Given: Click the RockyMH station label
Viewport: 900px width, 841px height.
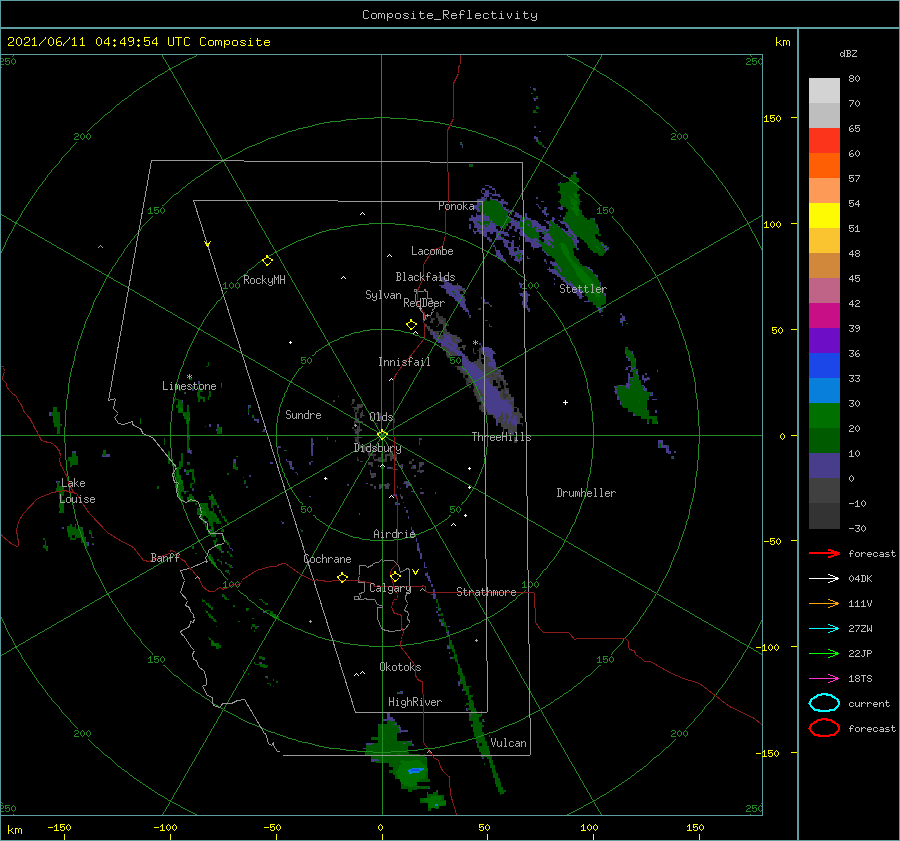Looking at the screenshot, I should (264, 280).
